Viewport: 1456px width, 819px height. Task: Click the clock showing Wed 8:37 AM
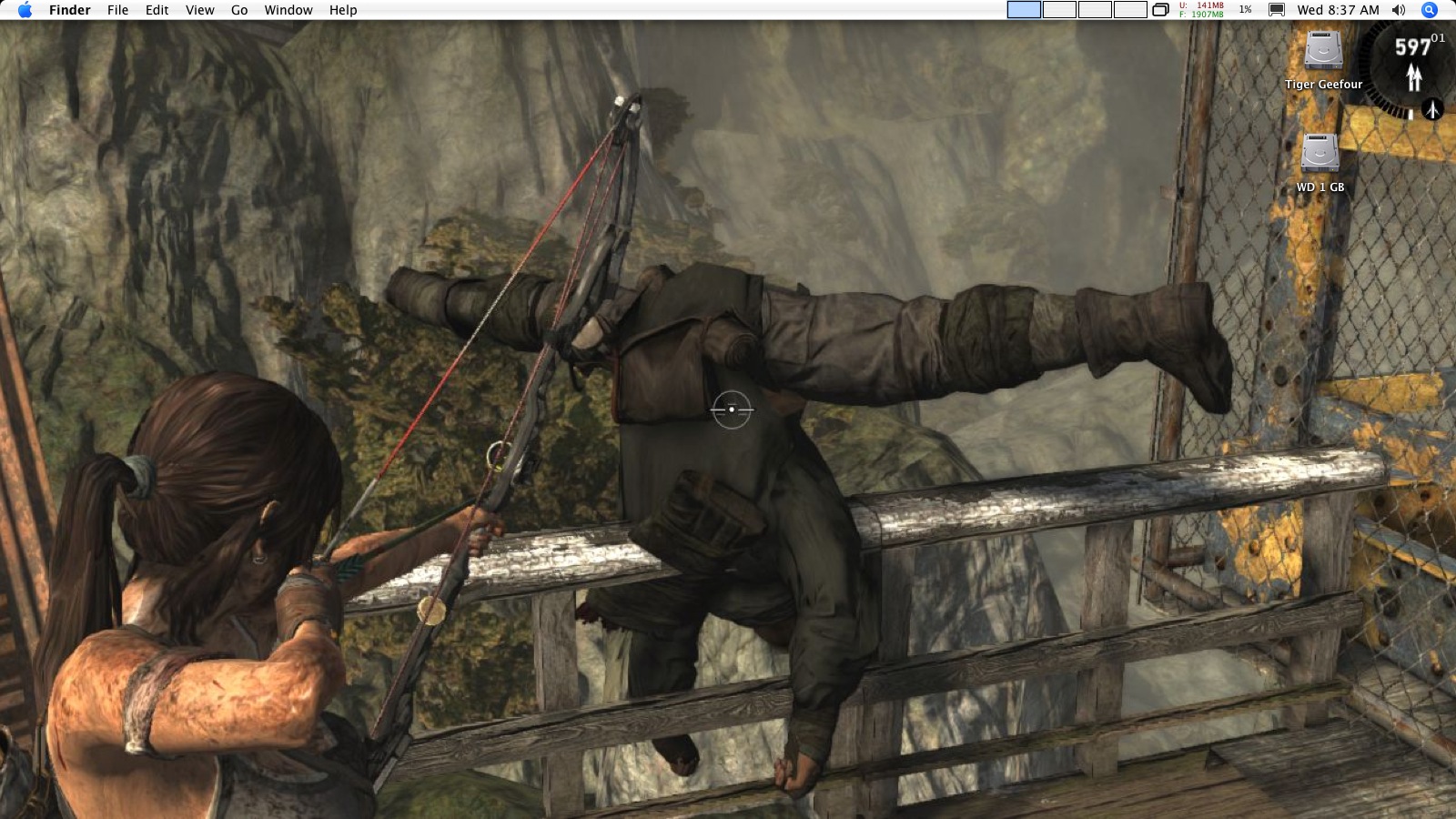1338,10
